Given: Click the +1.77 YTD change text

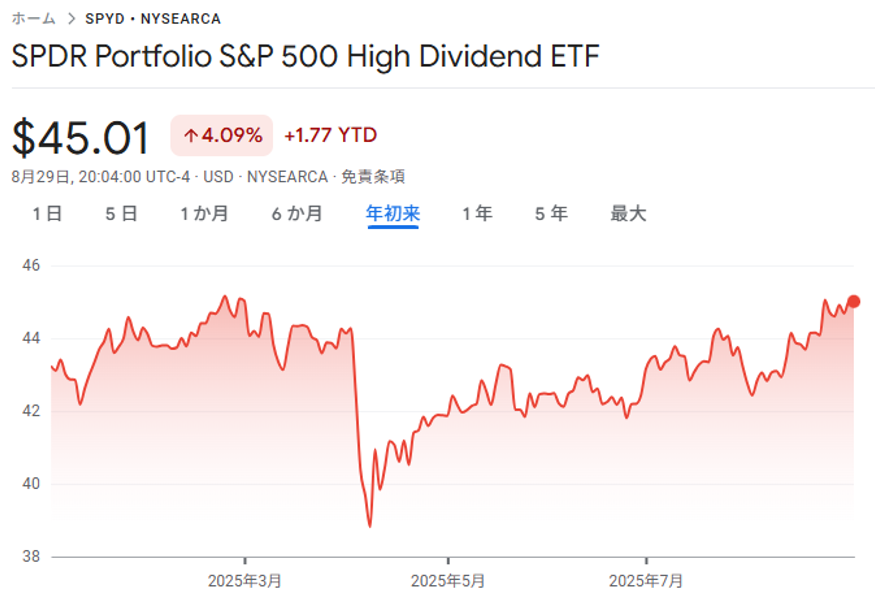Looking at the screenshot, I should click(x=330, y=135).
